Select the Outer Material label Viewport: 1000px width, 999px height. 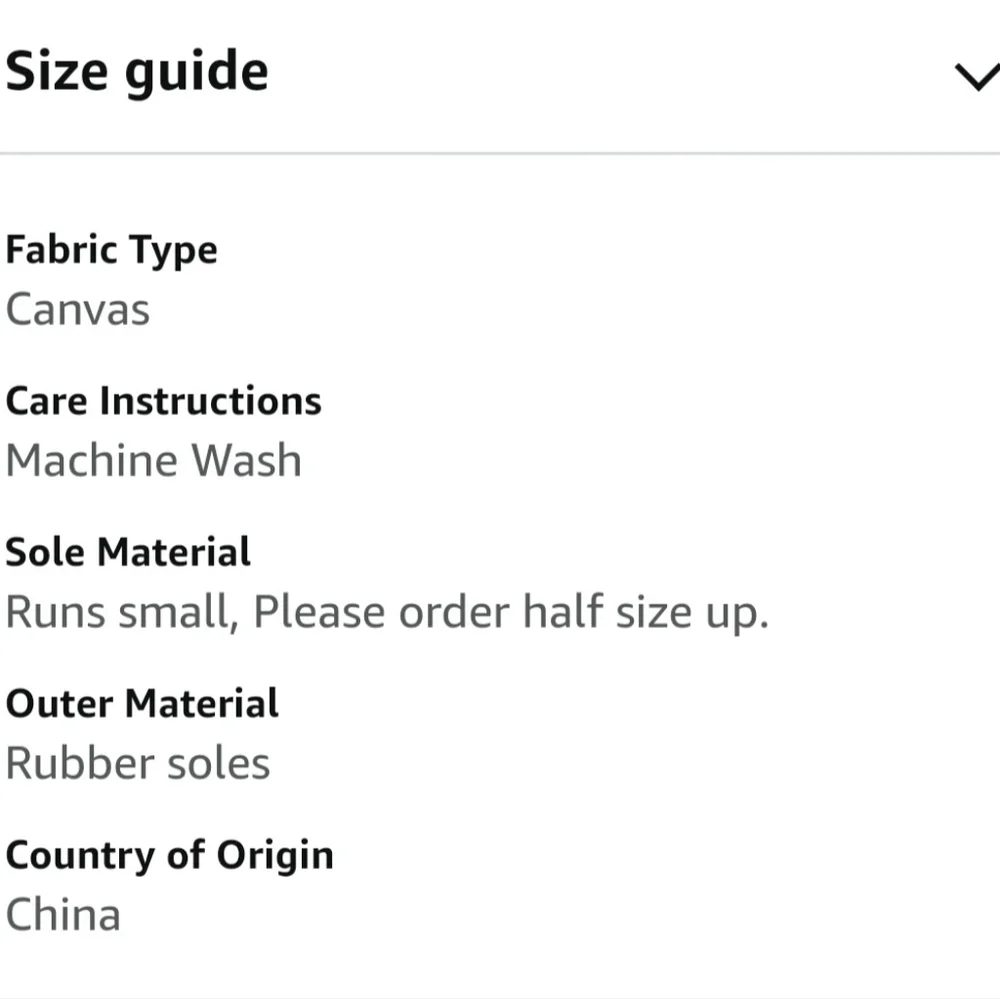coord(142,703)
